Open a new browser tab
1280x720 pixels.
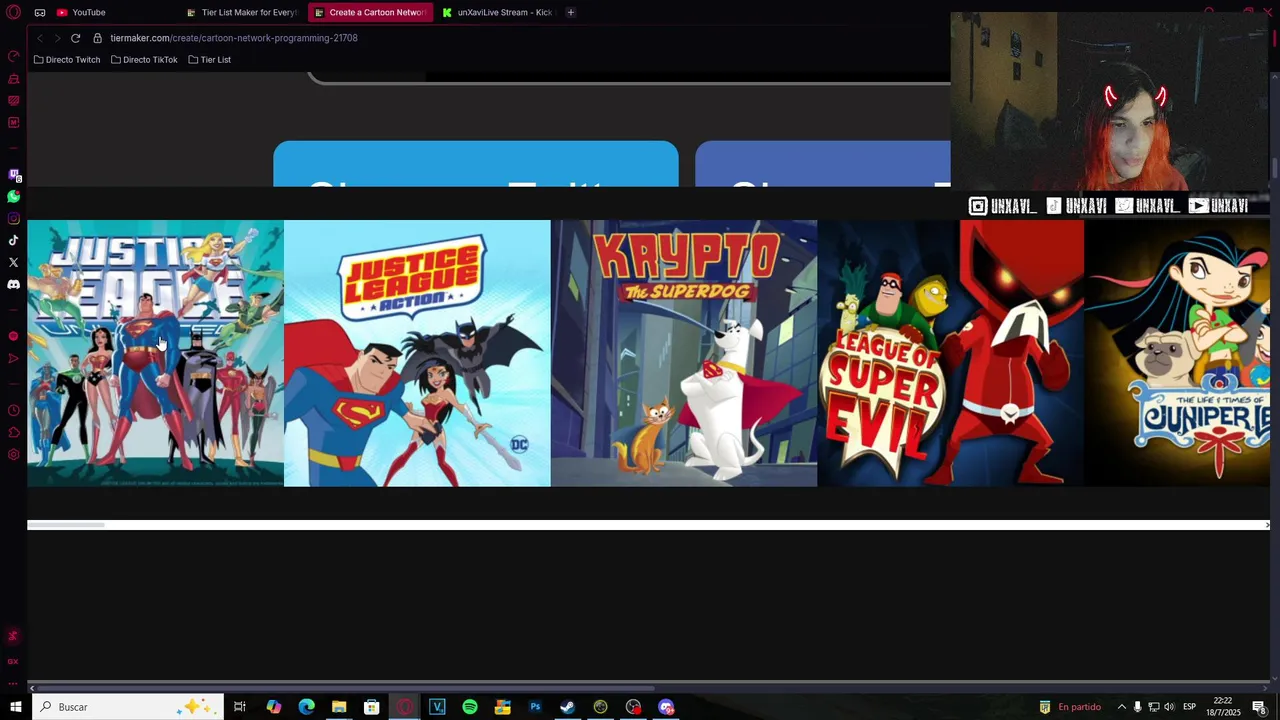tap(570, 12)
